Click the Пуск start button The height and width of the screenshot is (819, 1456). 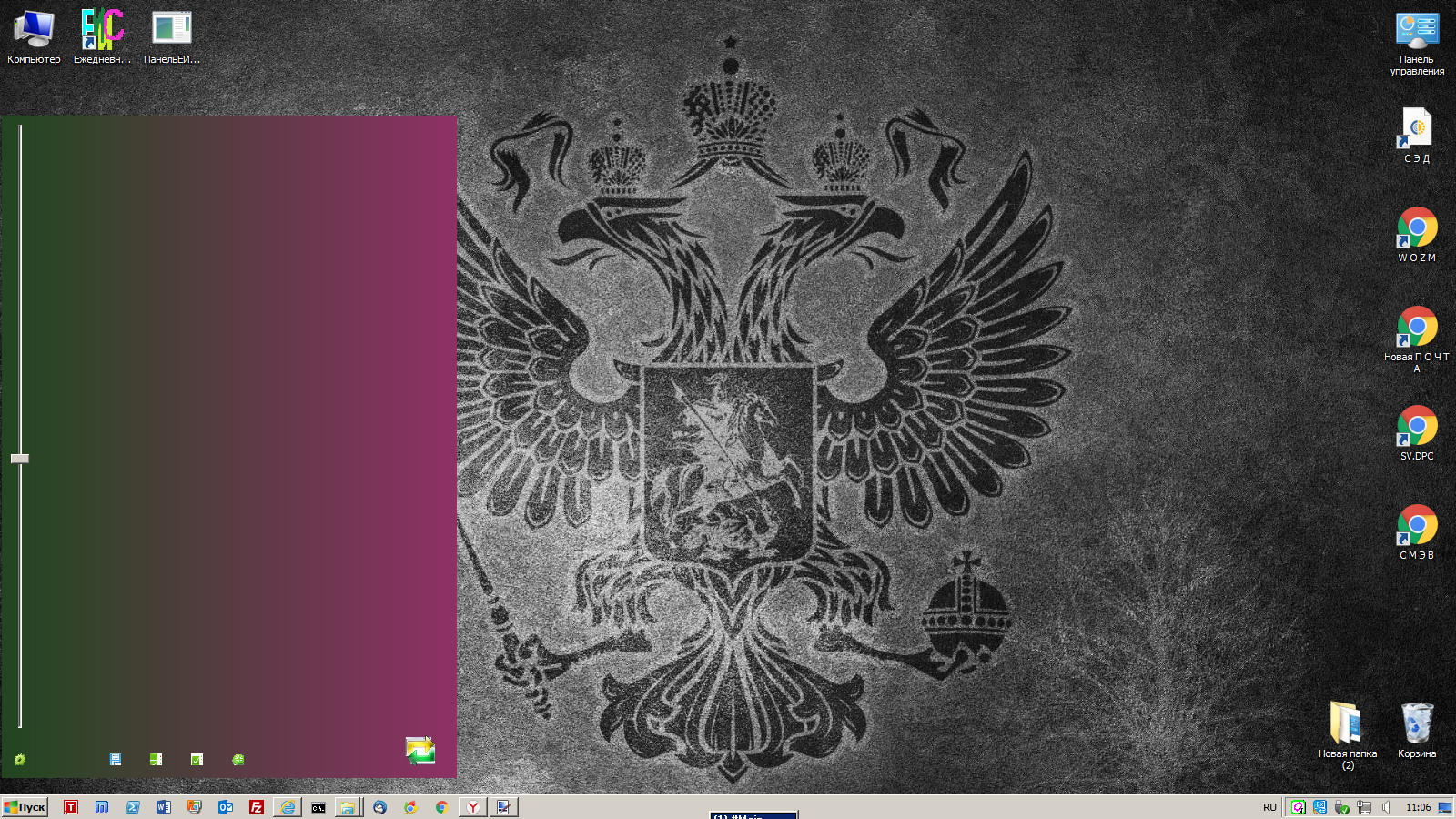[25, 807]
